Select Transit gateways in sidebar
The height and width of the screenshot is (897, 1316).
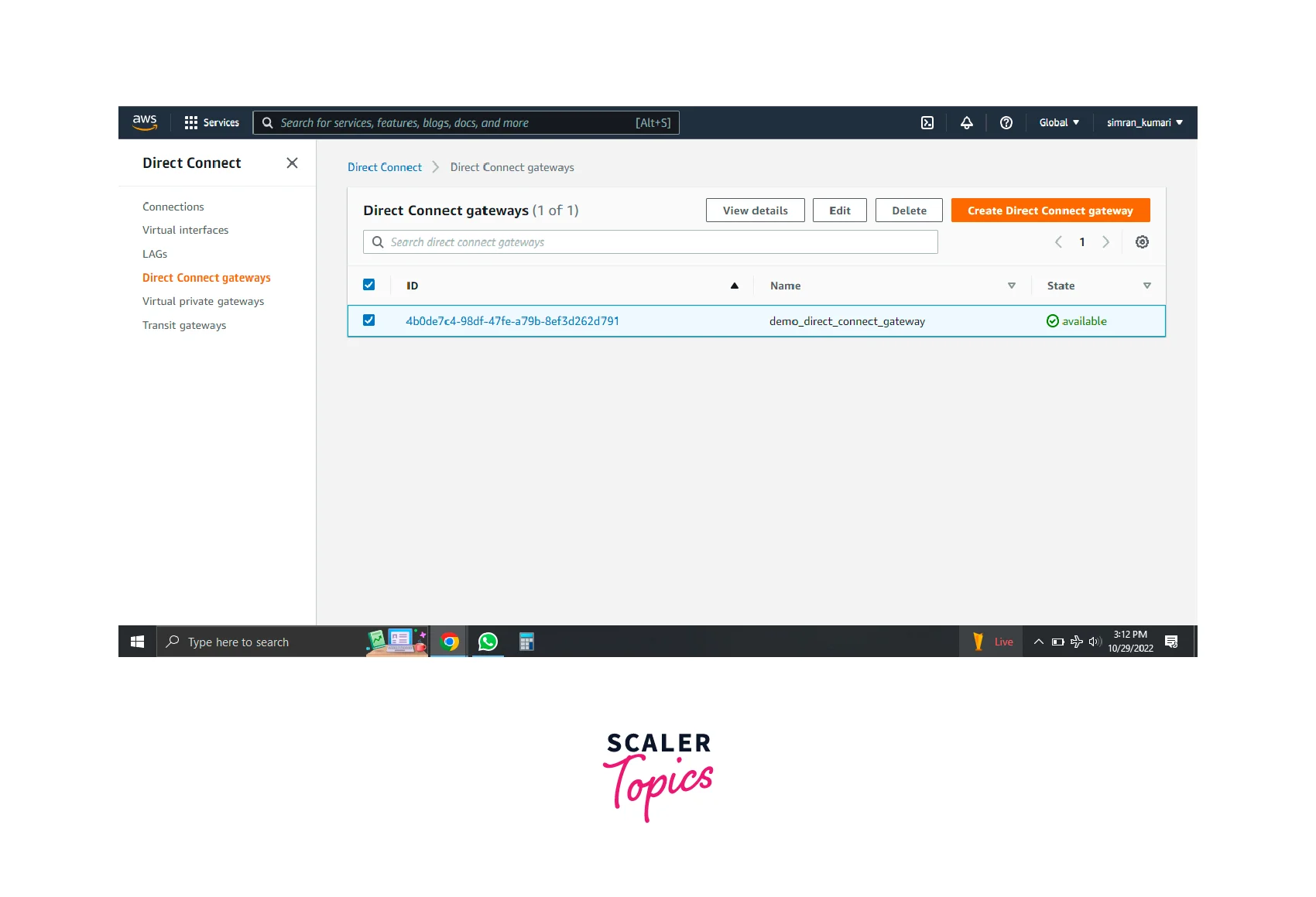tap(184, 325)
